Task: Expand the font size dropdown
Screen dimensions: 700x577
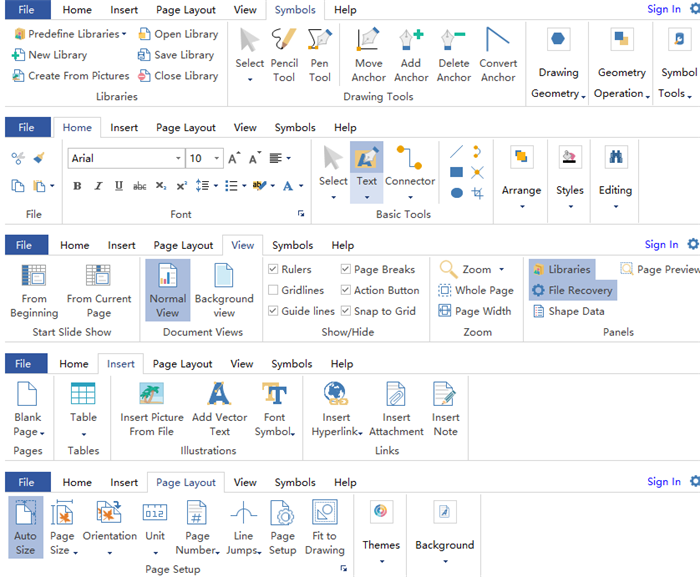Action: [217, 159]
